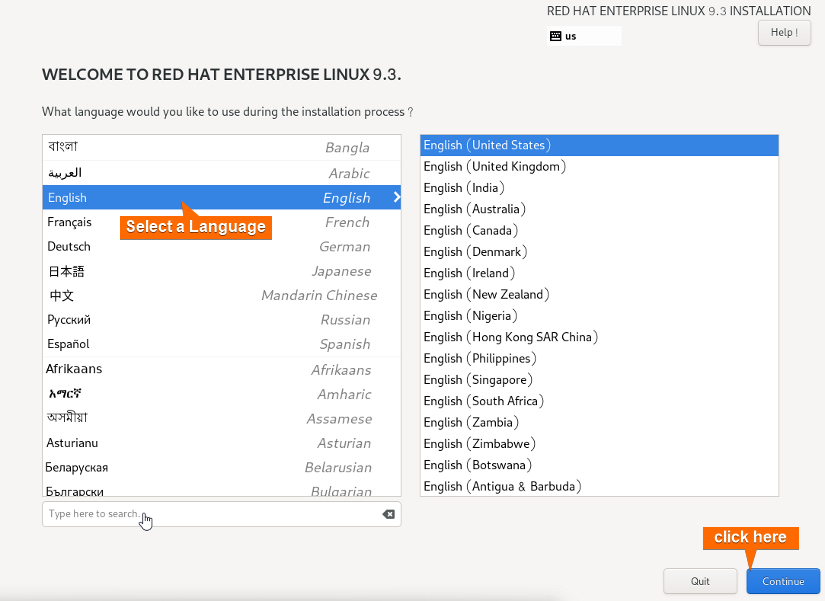Screen dimensions: 825x601
Task: Select Deutsch (German) language
Action: (x=222, y=246)
